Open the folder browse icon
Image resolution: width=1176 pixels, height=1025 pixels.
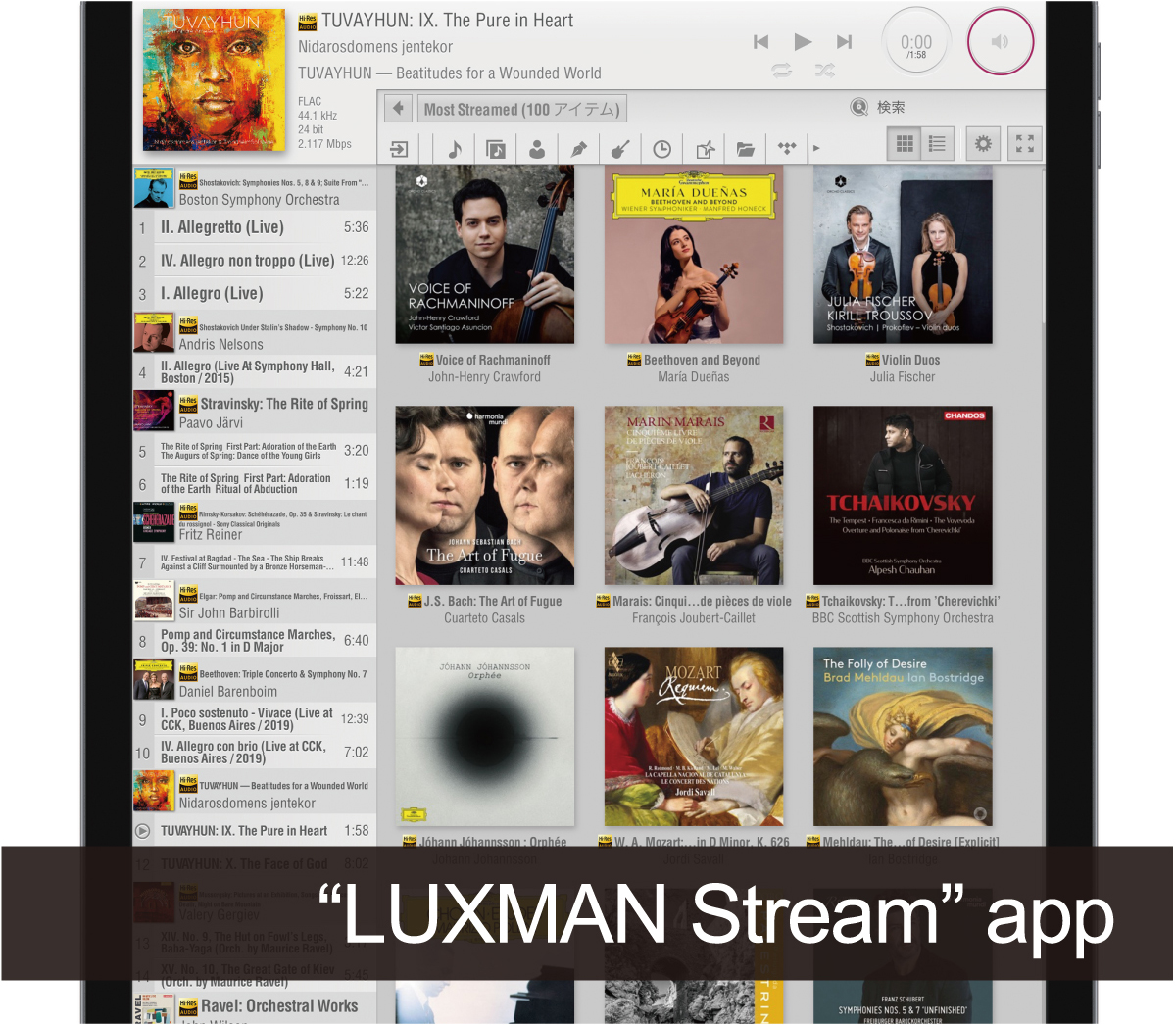pyautogui.click(x=746, y=149)
